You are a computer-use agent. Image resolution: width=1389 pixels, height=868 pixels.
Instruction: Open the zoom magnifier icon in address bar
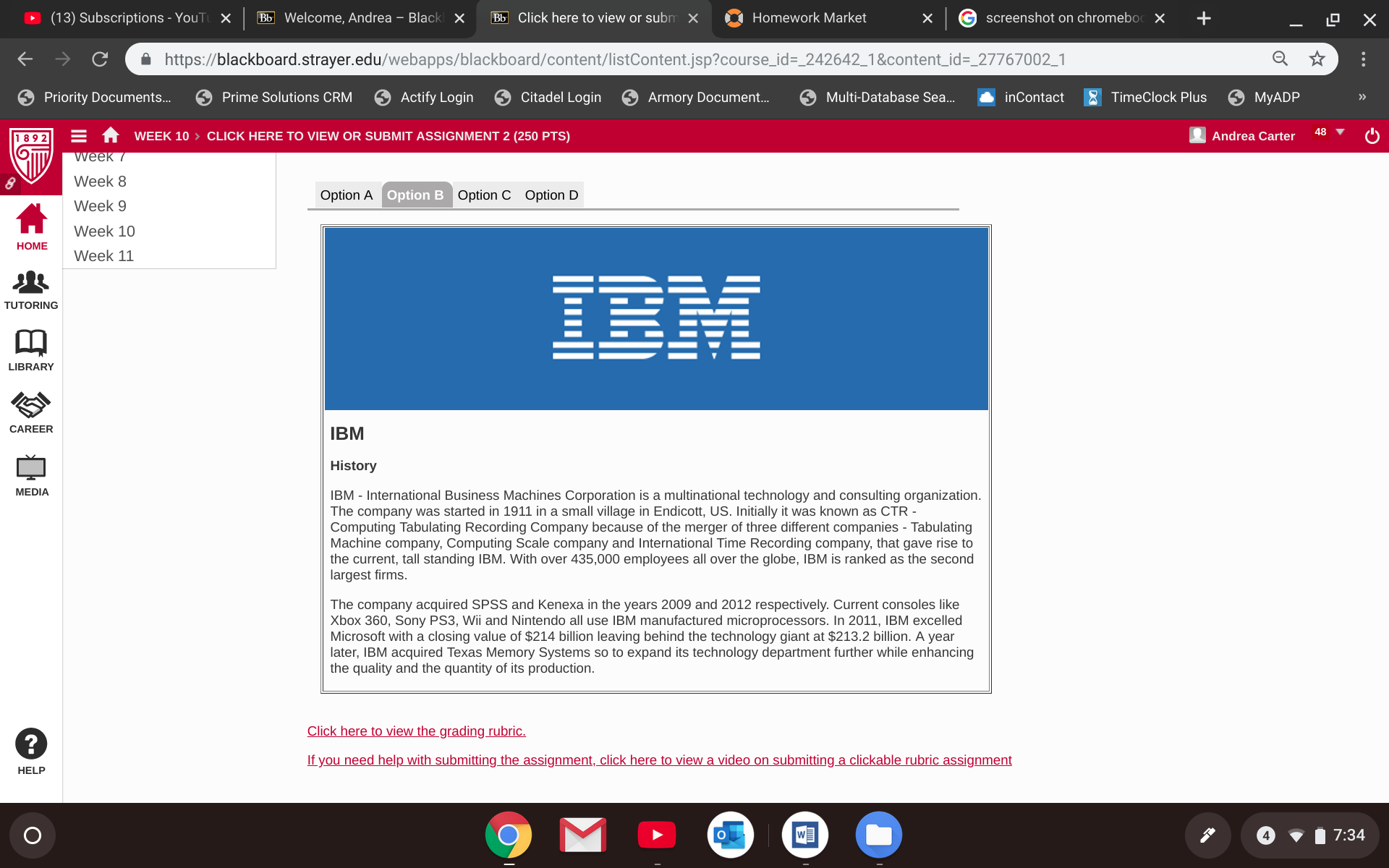pyautogui.click(x=1280, y=59)
